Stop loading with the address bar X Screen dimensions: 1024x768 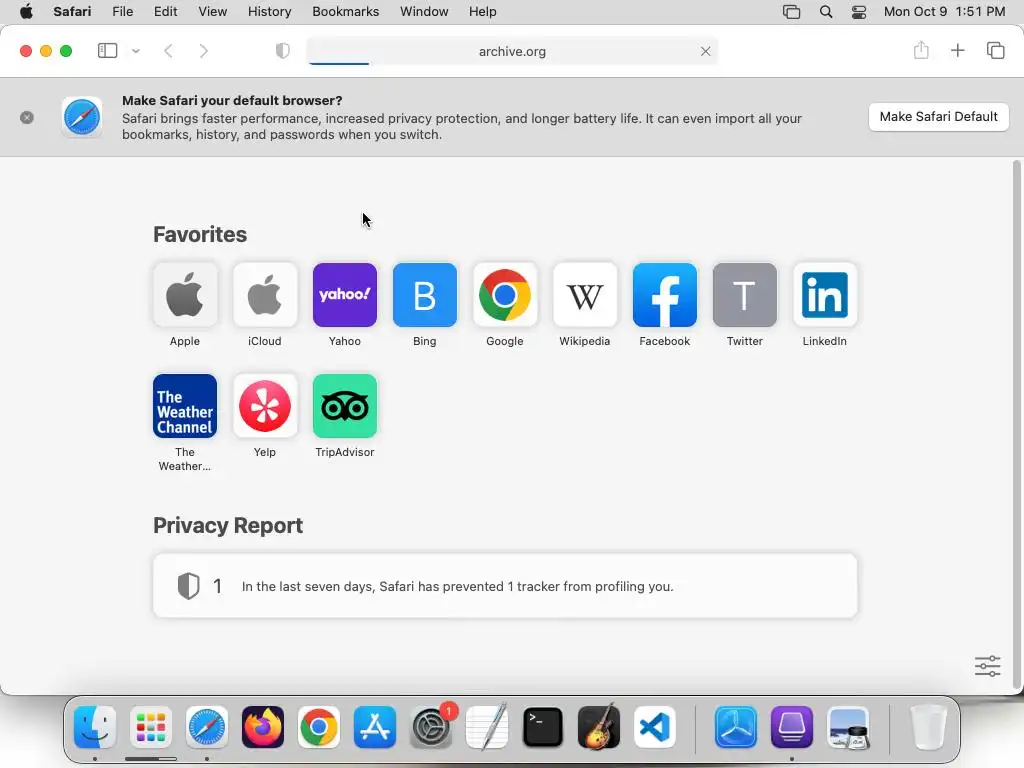point(705,52)
